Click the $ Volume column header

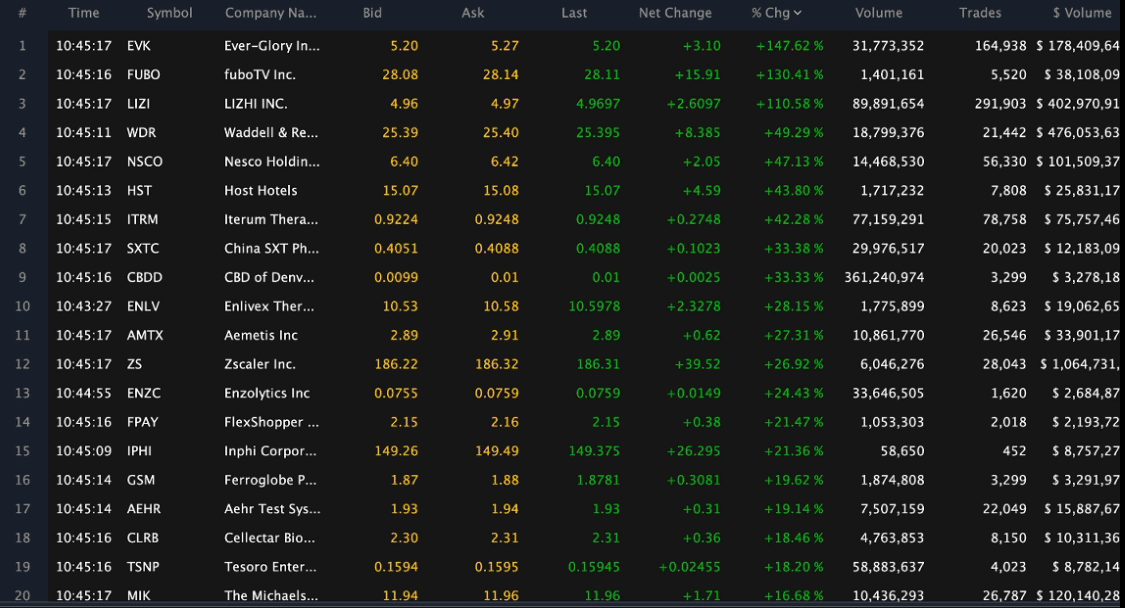click(x=1082, y=13)
